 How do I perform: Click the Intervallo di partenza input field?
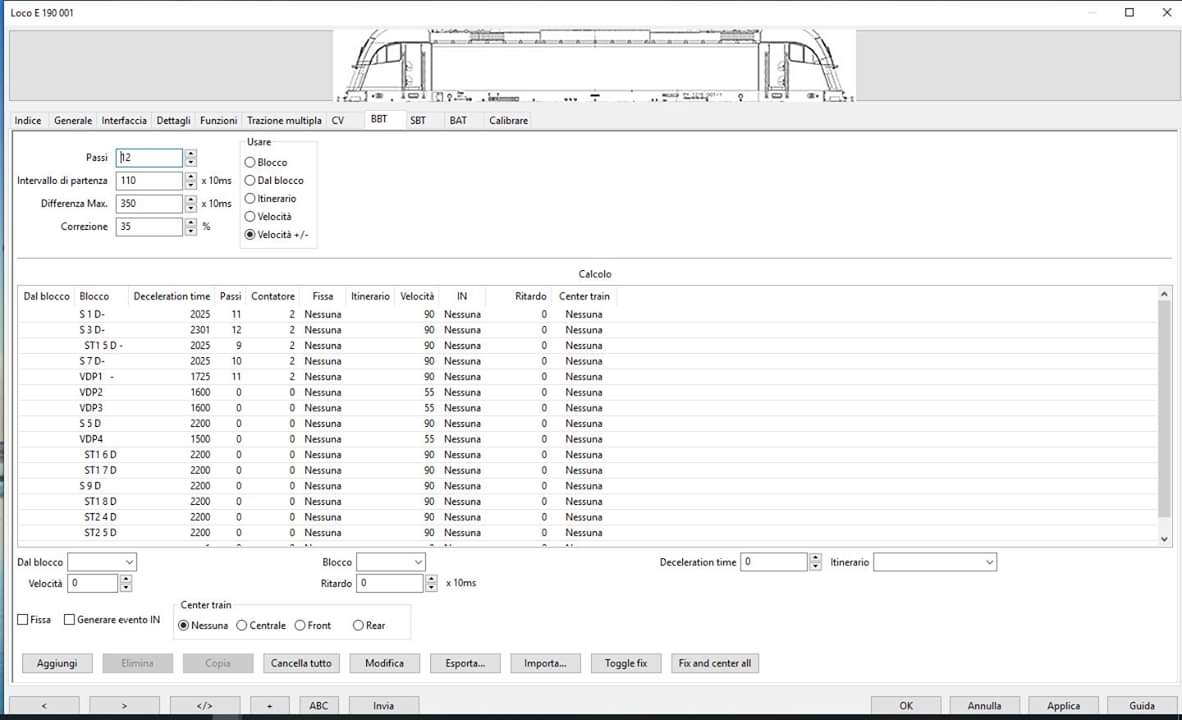(149, 181)
